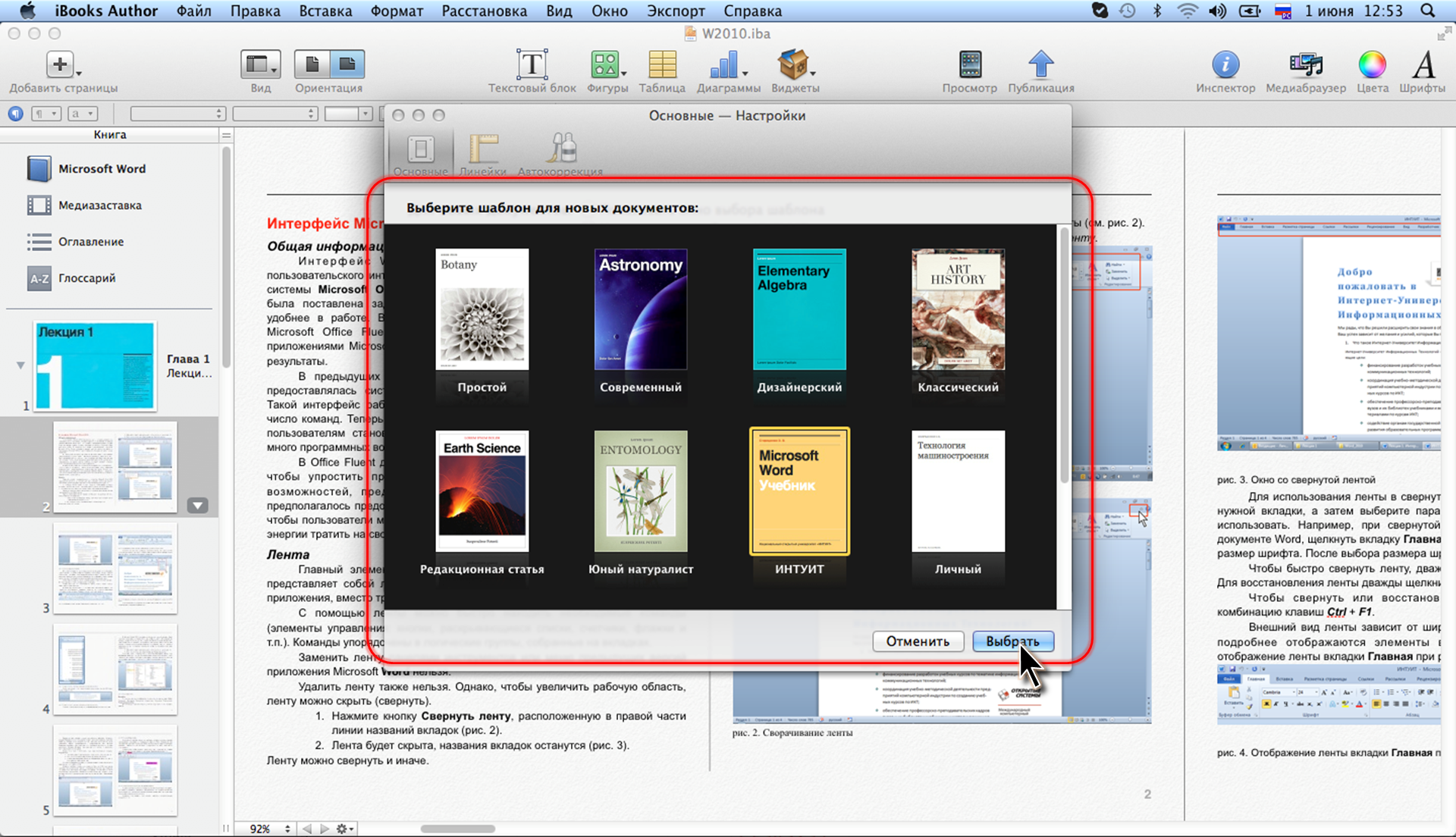Open the Colors (Цвета) picker wheel
This screenshot has height=837, width=1456.
pyautogui.click(x=1372, y=64)
